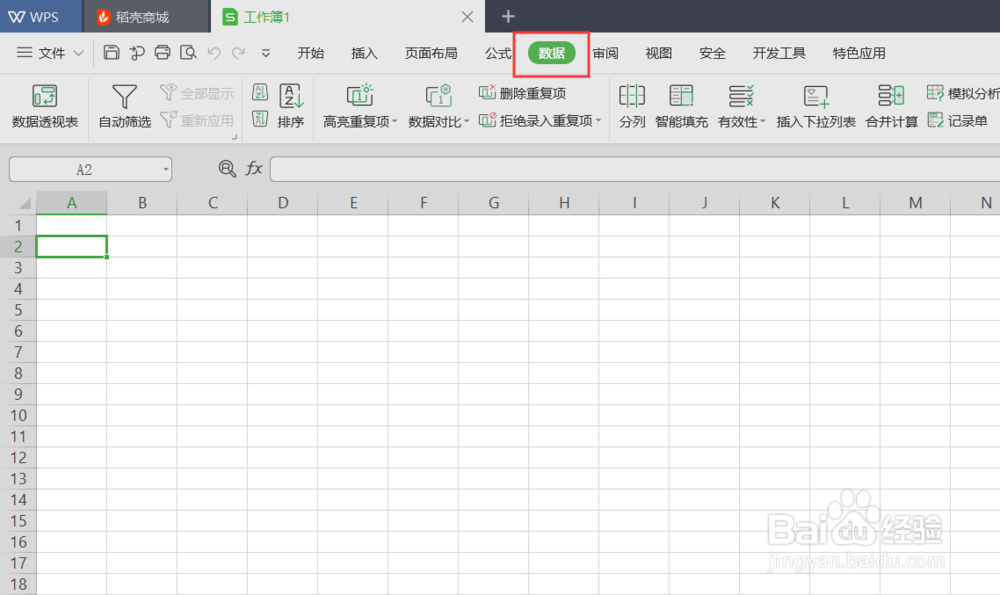The height and width of the screenshot is (595, 1000).
Task: Insert a 数据透视表 pivot table
Action: pos(45,106)
